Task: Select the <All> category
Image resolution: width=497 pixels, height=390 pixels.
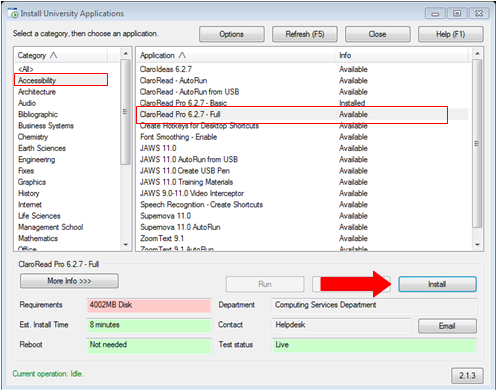Action: click(x=26, y=69)
